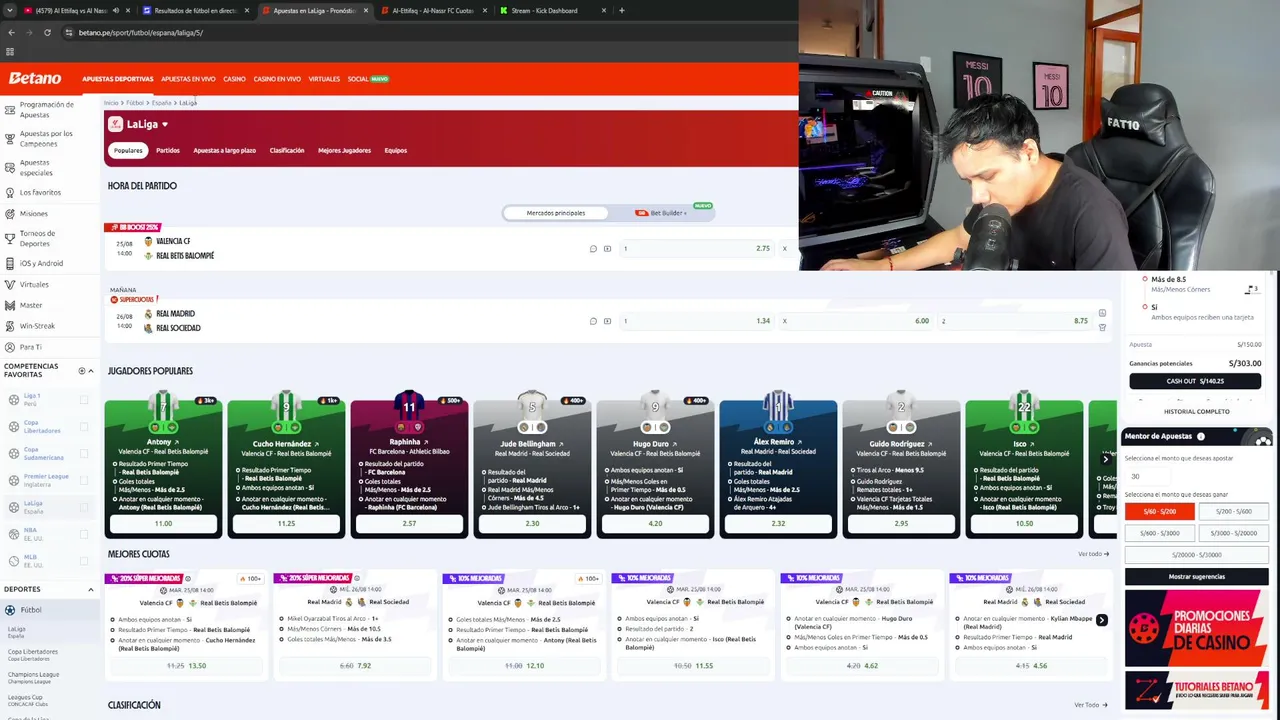Click stats icon for Valencia CF match
Viewport: 1280px width, 720px height.
(x=593, y=249)
